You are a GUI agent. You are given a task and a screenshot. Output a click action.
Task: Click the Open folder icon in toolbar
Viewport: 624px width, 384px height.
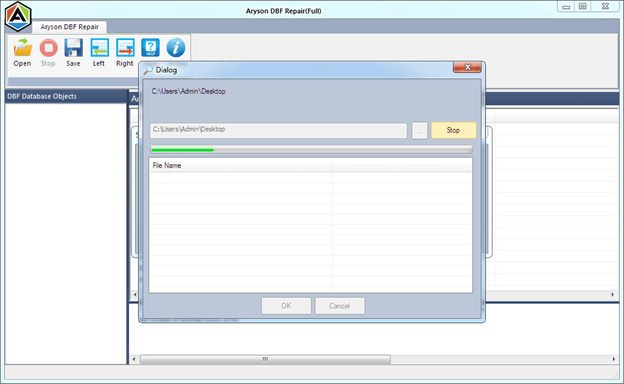pyautogui.click(x=22, y=48)
